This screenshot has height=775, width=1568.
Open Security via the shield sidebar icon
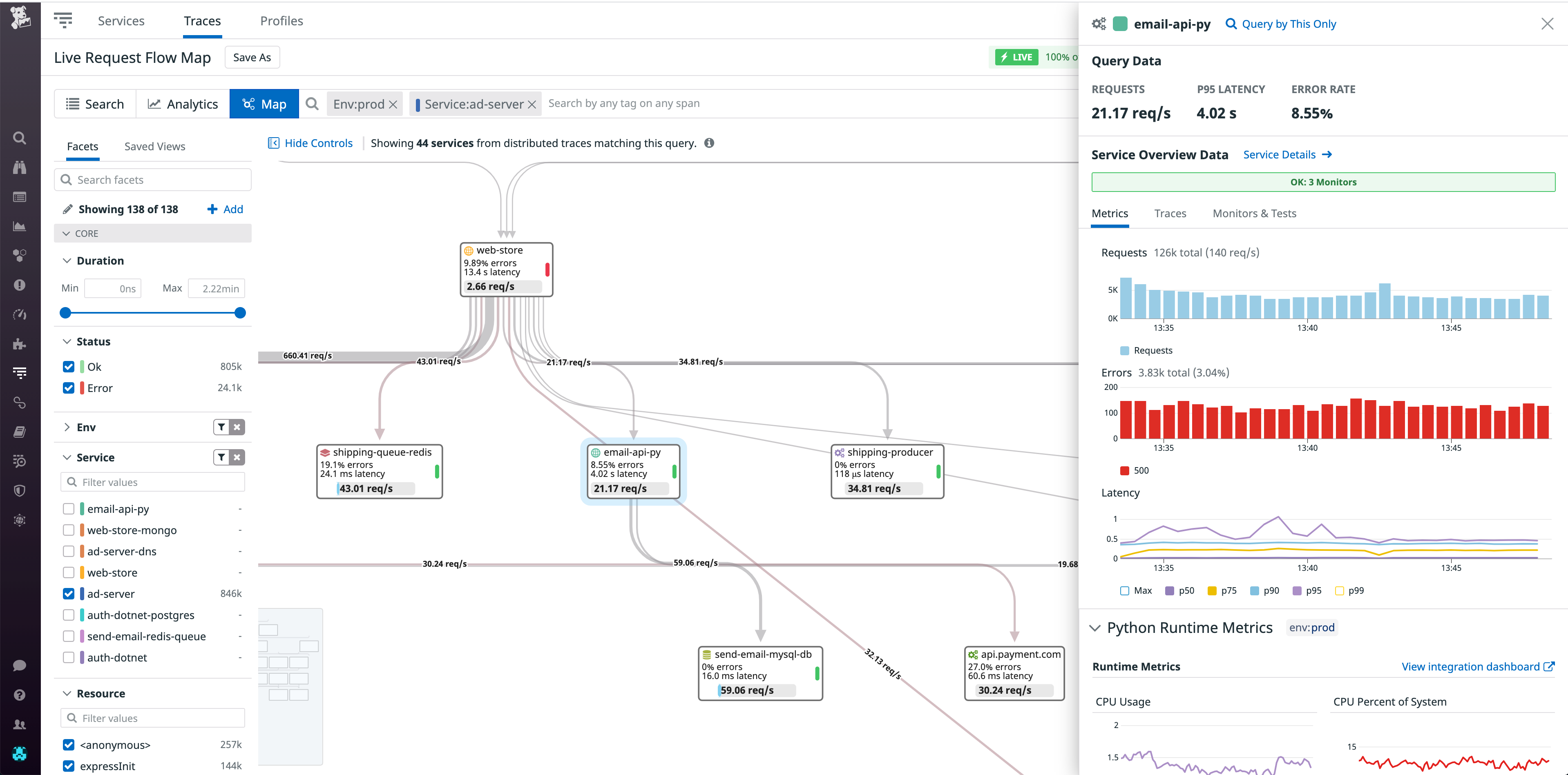[x=20, y=490]
